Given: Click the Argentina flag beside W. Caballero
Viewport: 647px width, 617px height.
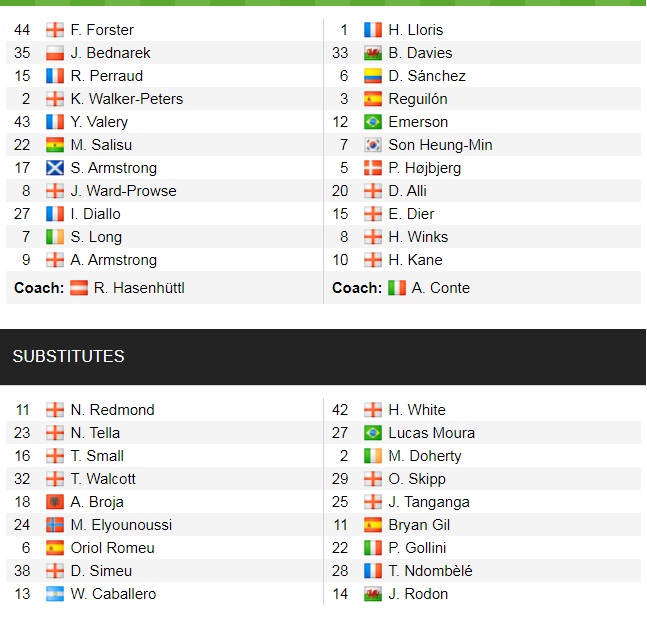Looking at the screenshot, I should point(55,594).
